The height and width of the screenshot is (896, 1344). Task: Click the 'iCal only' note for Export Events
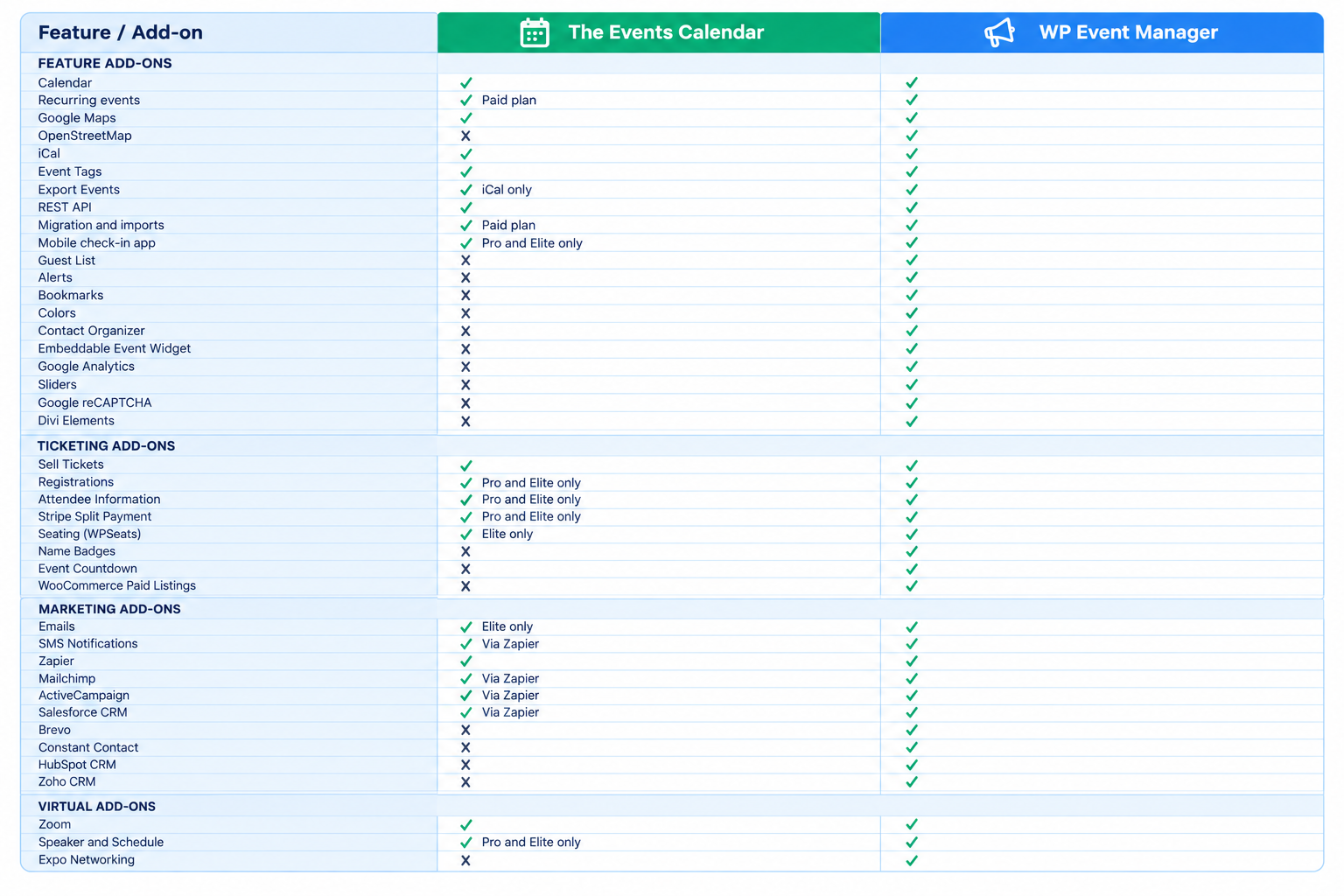coord(507,190)
